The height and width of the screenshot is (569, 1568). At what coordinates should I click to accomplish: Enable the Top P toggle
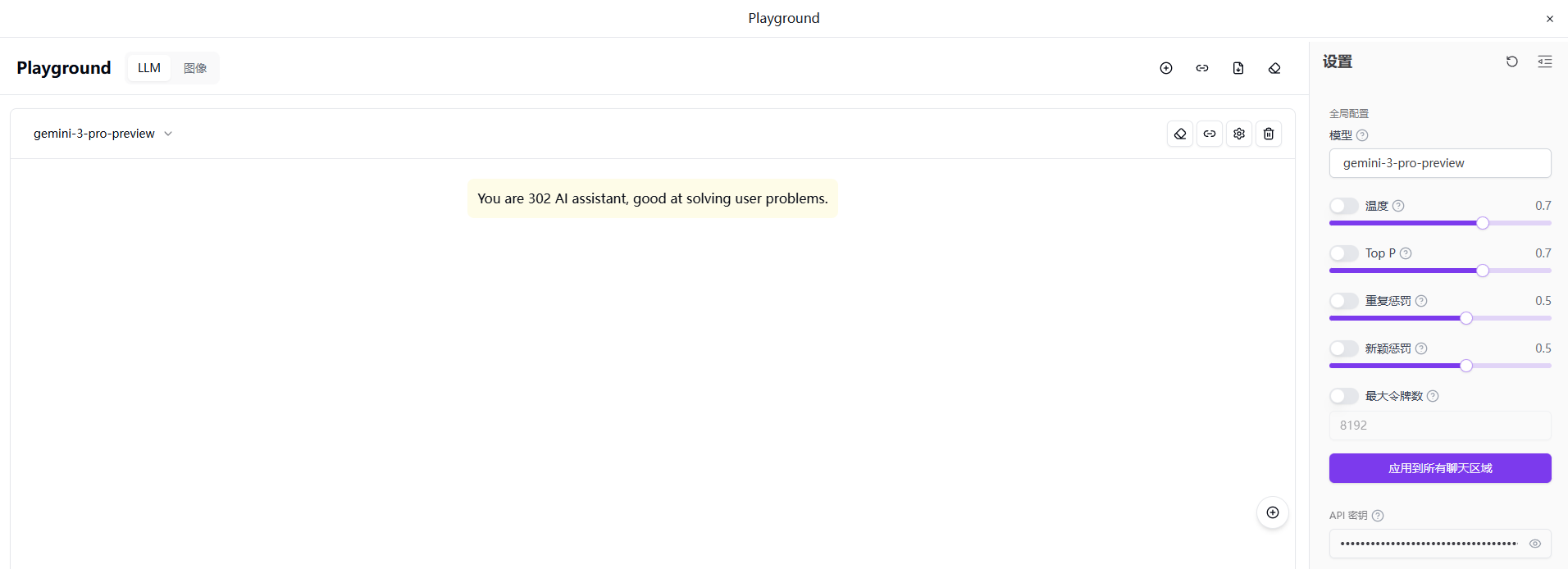(x=1343, y=253)
